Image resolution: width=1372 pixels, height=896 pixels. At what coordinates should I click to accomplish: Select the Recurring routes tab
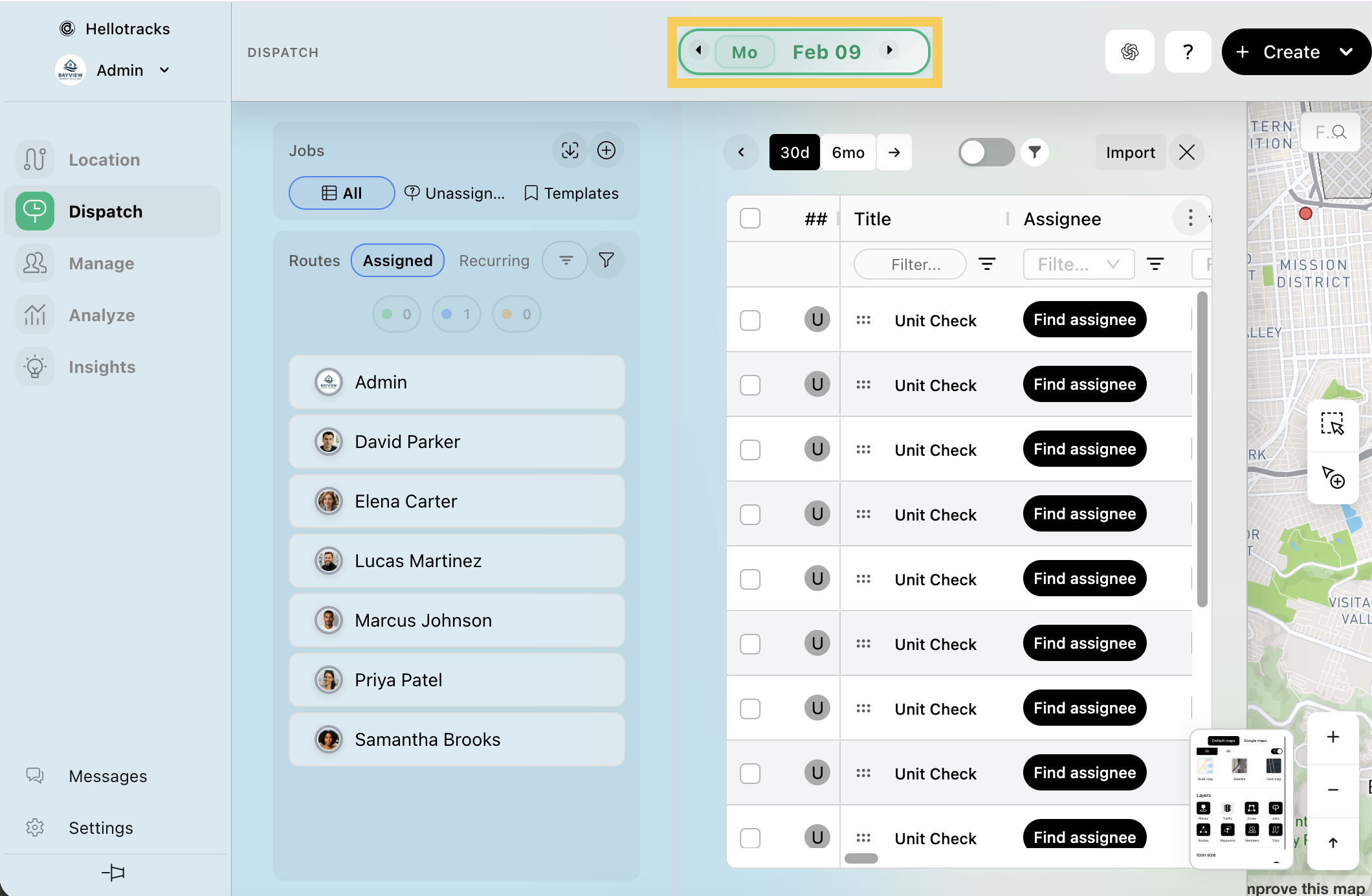click(494, 260)
